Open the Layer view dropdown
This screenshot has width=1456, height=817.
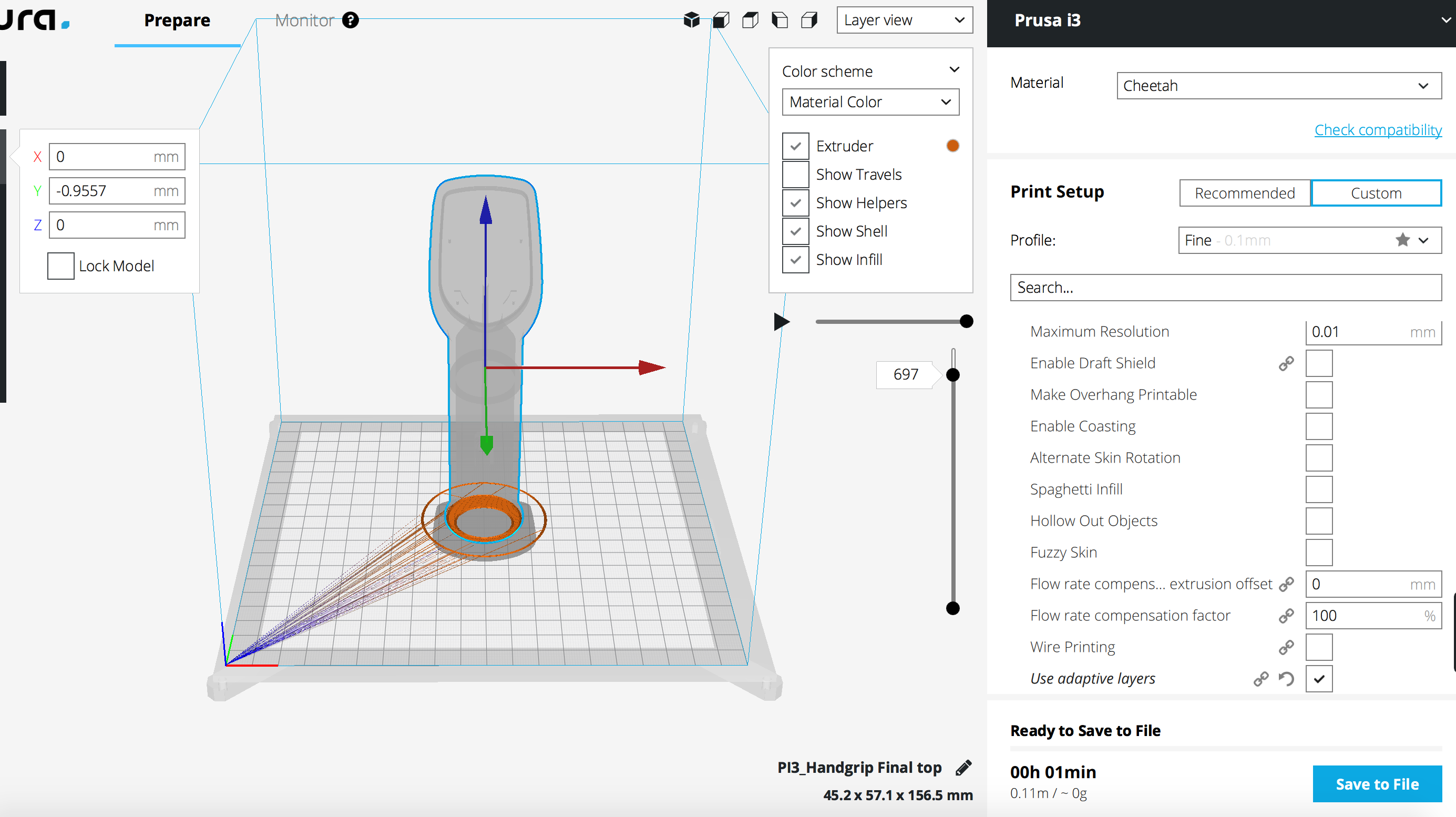coord(904,21)
